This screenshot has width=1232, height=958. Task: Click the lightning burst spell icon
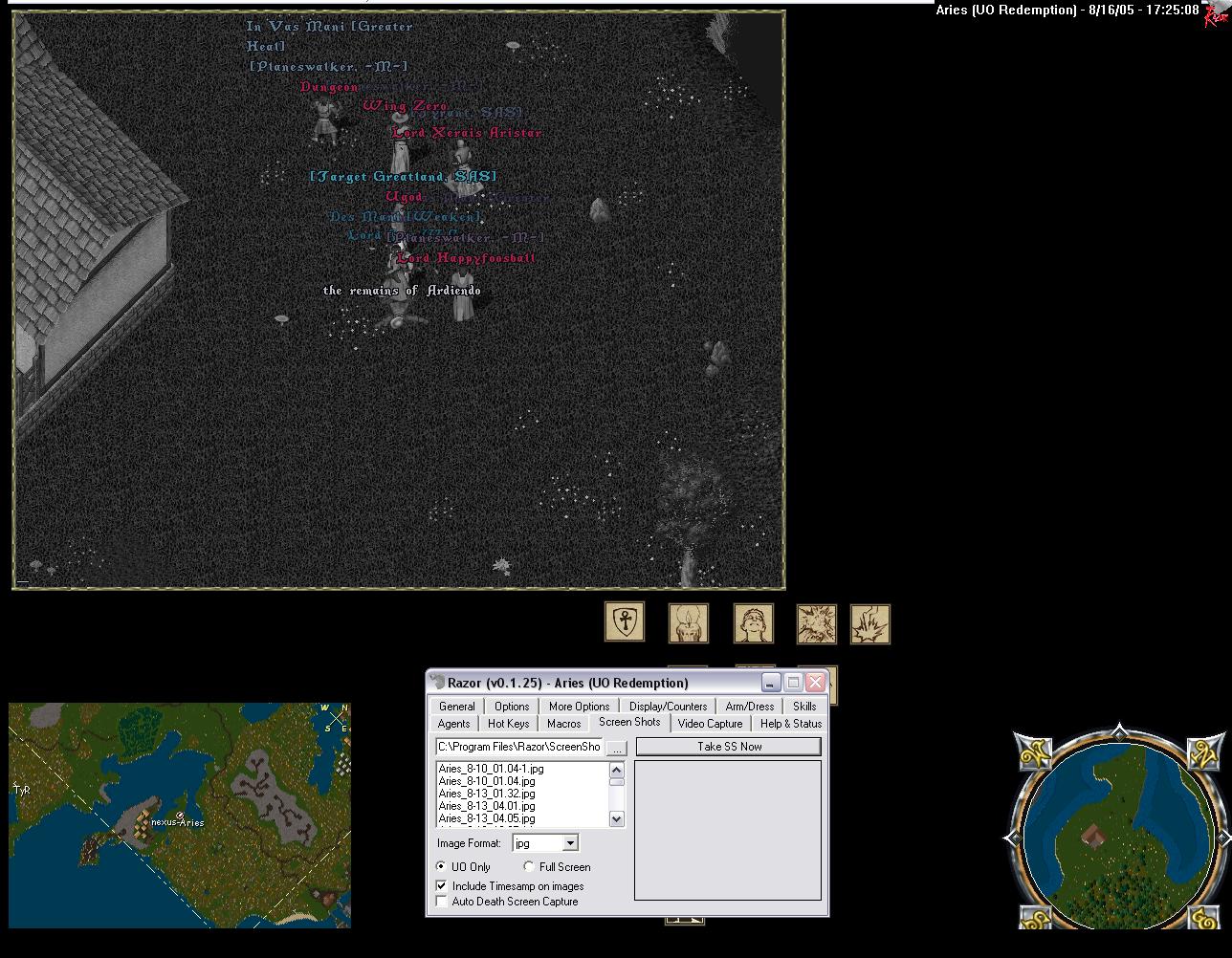(869, 623)
